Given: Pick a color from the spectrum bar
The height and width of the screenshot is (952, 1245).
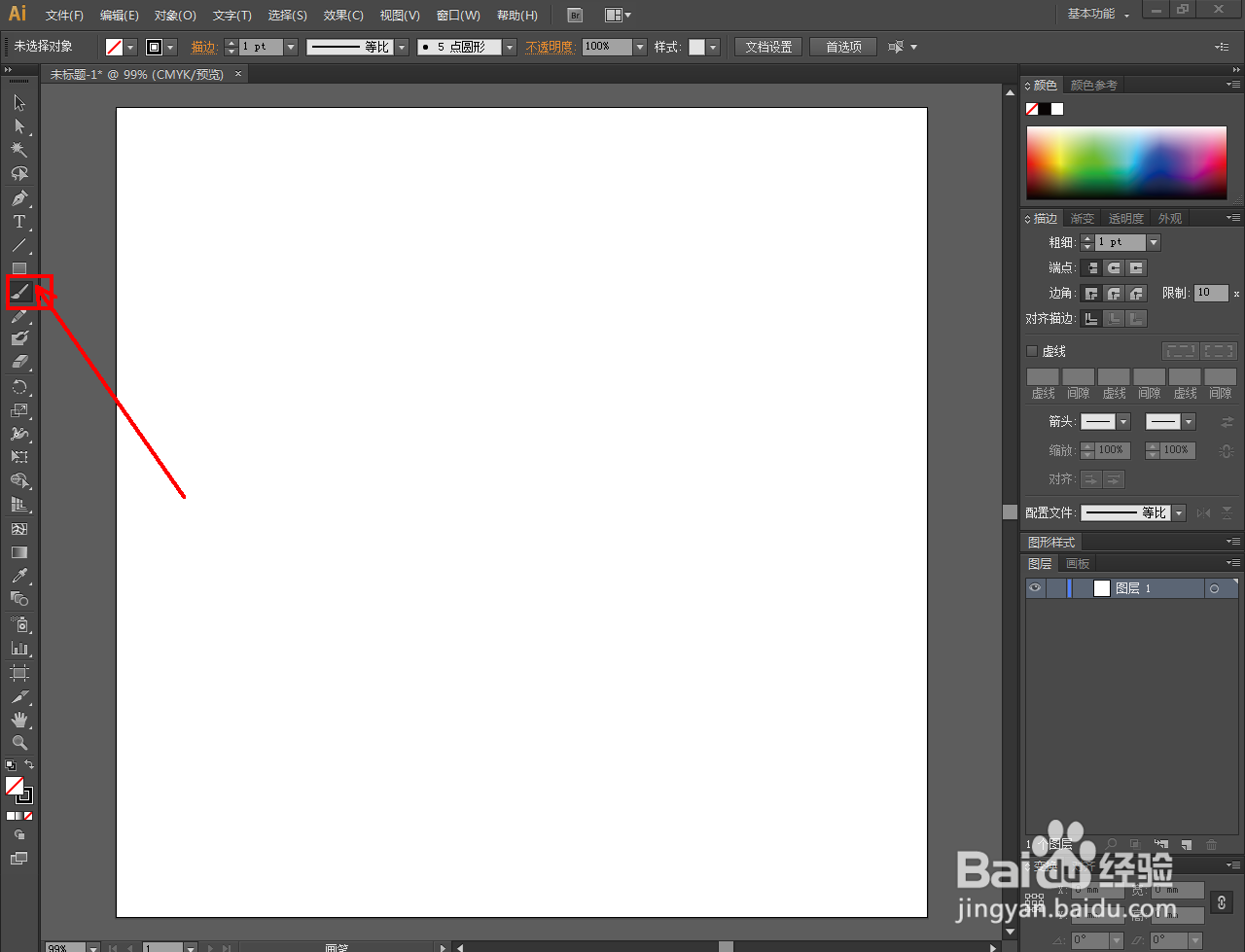Looking at the screenshot, I should tap(1126, 162).
